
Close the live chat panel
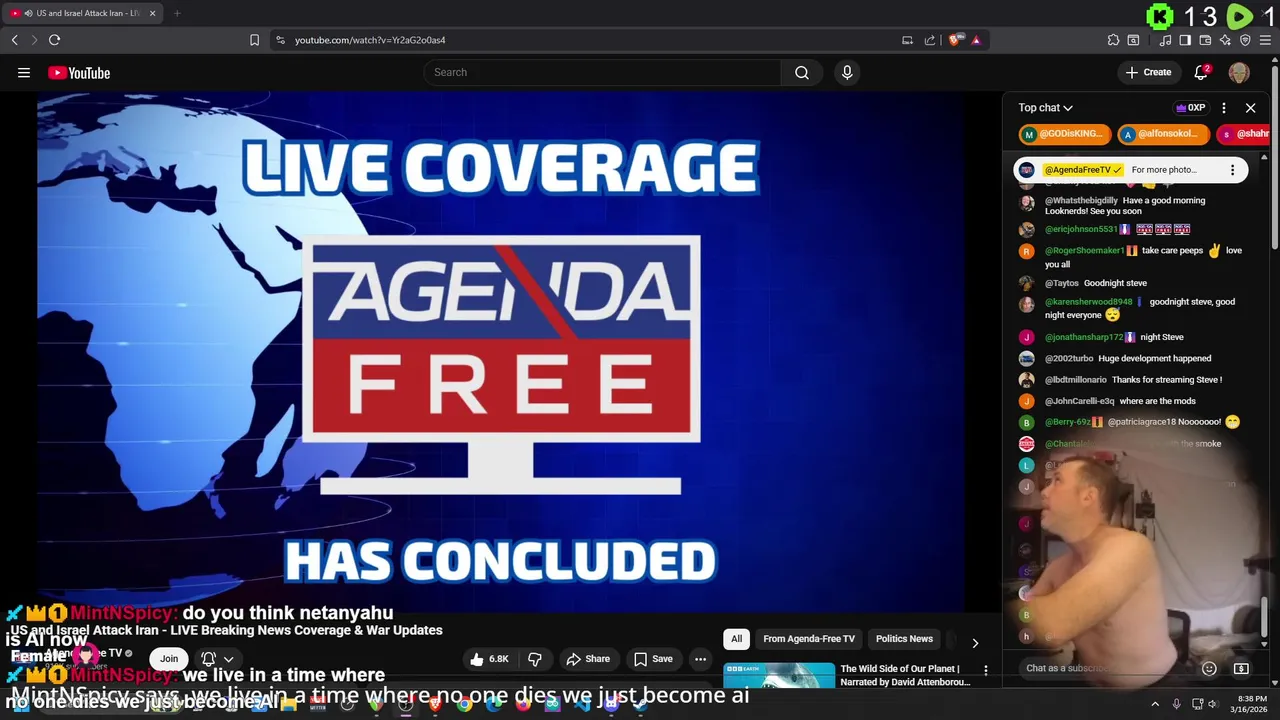click(1250, 108)
